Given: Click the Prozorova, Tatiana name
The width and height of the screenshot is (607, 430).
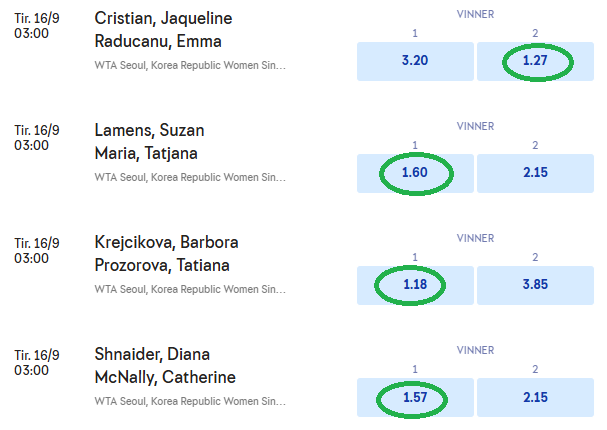Looking at the screenshot, I should pyautogui.click(x=162, y=265).
